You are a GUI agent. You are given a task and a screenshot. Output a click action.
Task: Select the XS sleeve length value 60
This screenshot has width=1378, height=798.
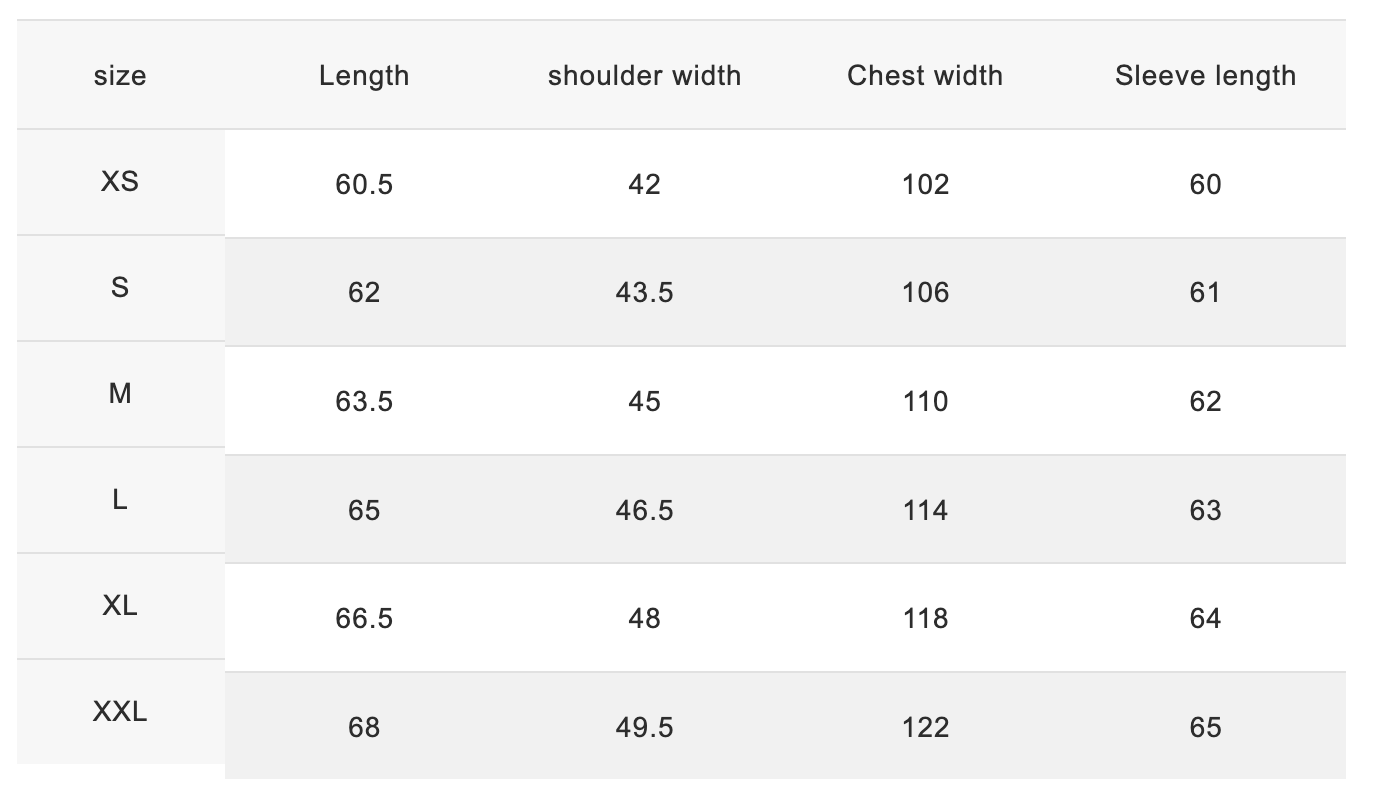(x=1205, y=185)
